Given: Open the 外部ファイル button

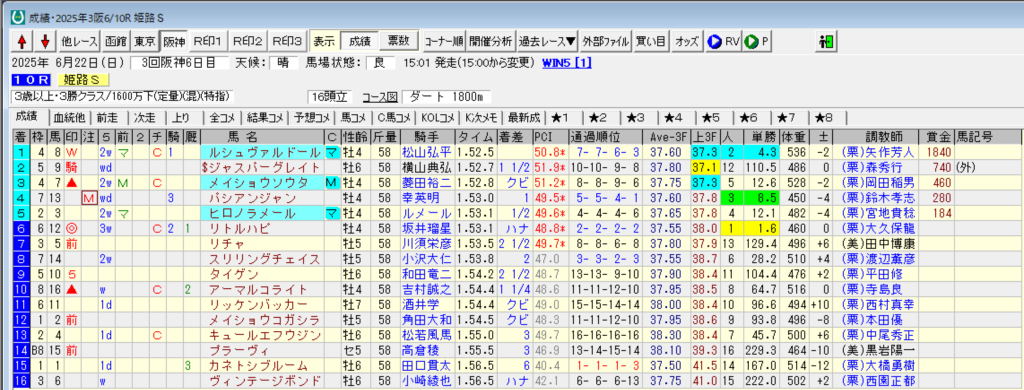Looking at the screenshot, I should [605, 41].
